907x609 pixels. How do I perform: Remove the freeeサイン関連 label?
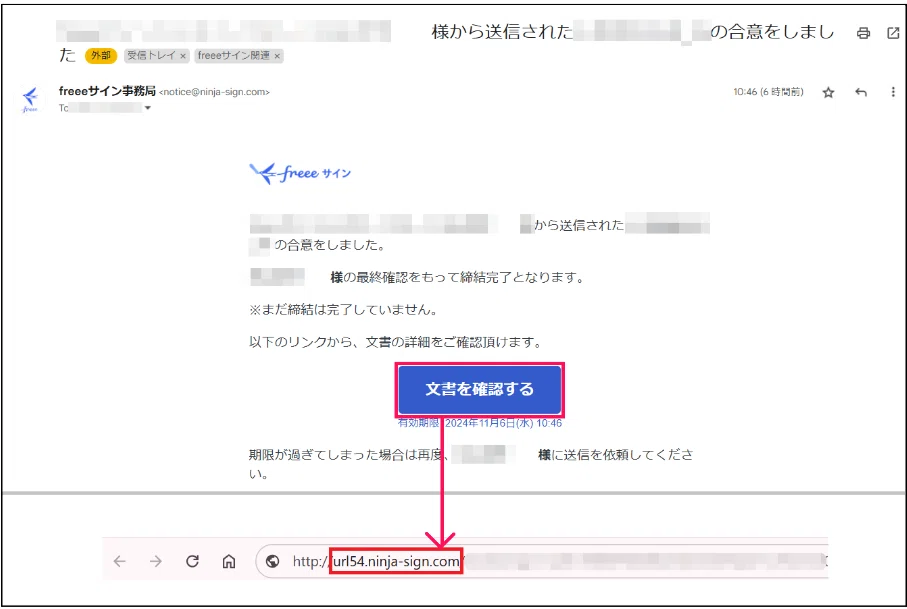point(277,56)
